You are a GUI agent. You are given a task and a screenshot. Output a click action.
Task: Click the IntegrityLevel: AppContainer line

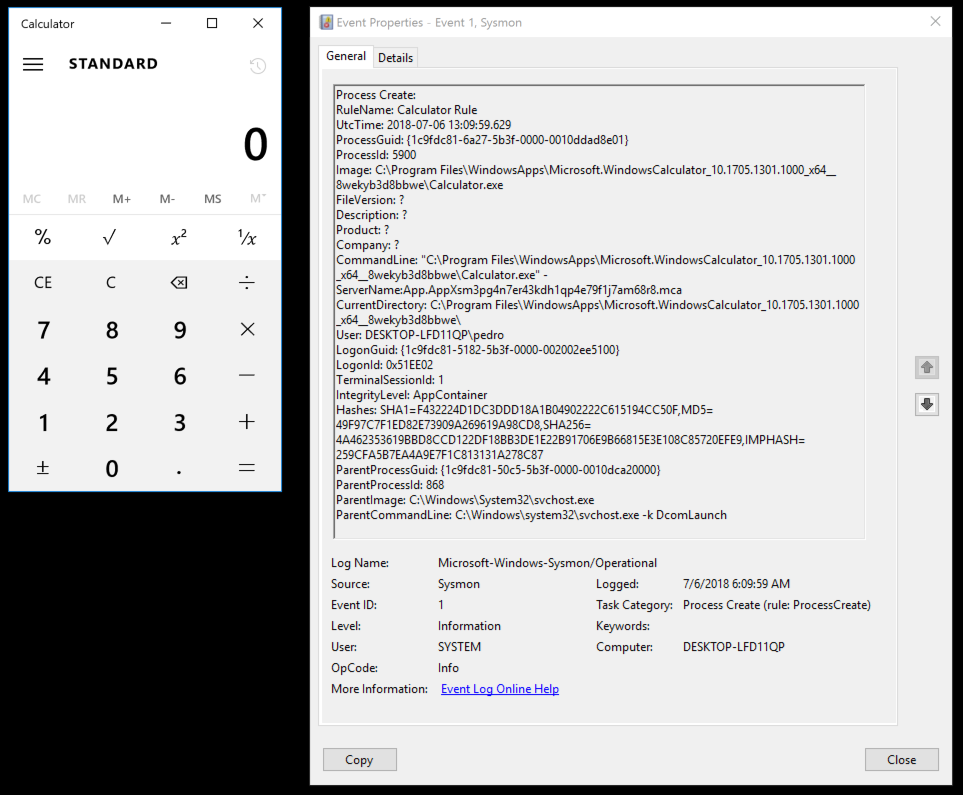(411, 395)
